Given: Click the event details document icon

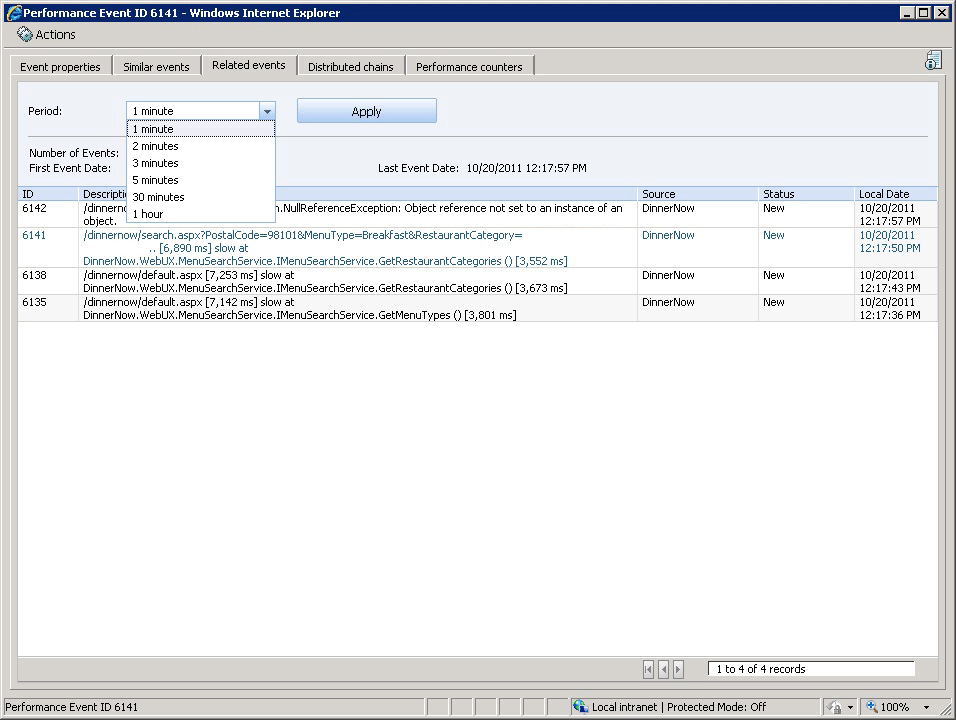Looking at the screenshot, I should point(932,60).
